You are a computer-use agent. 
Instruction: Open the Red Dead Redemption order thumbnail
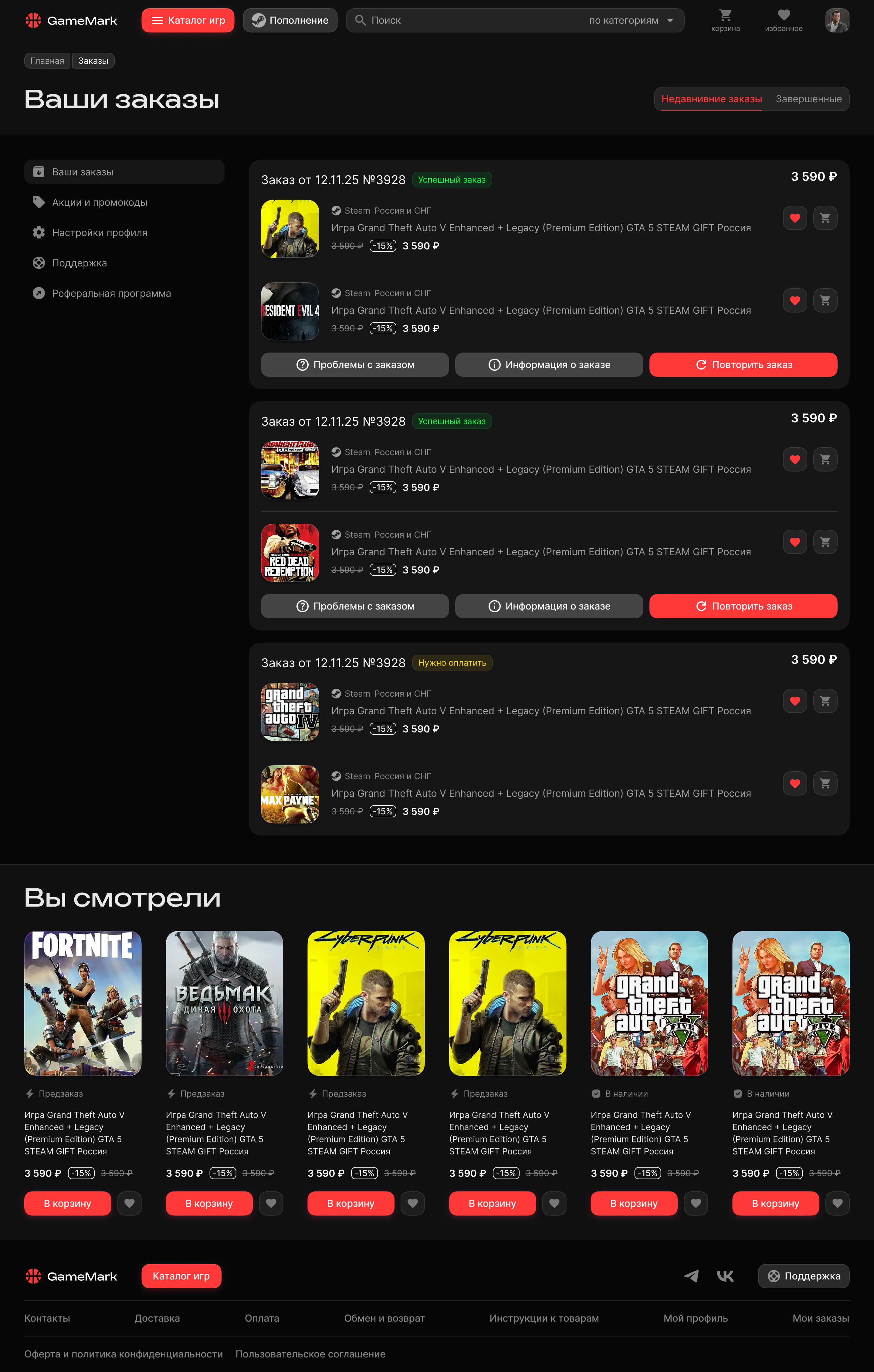pyautogui.click(x=290, y=553)
